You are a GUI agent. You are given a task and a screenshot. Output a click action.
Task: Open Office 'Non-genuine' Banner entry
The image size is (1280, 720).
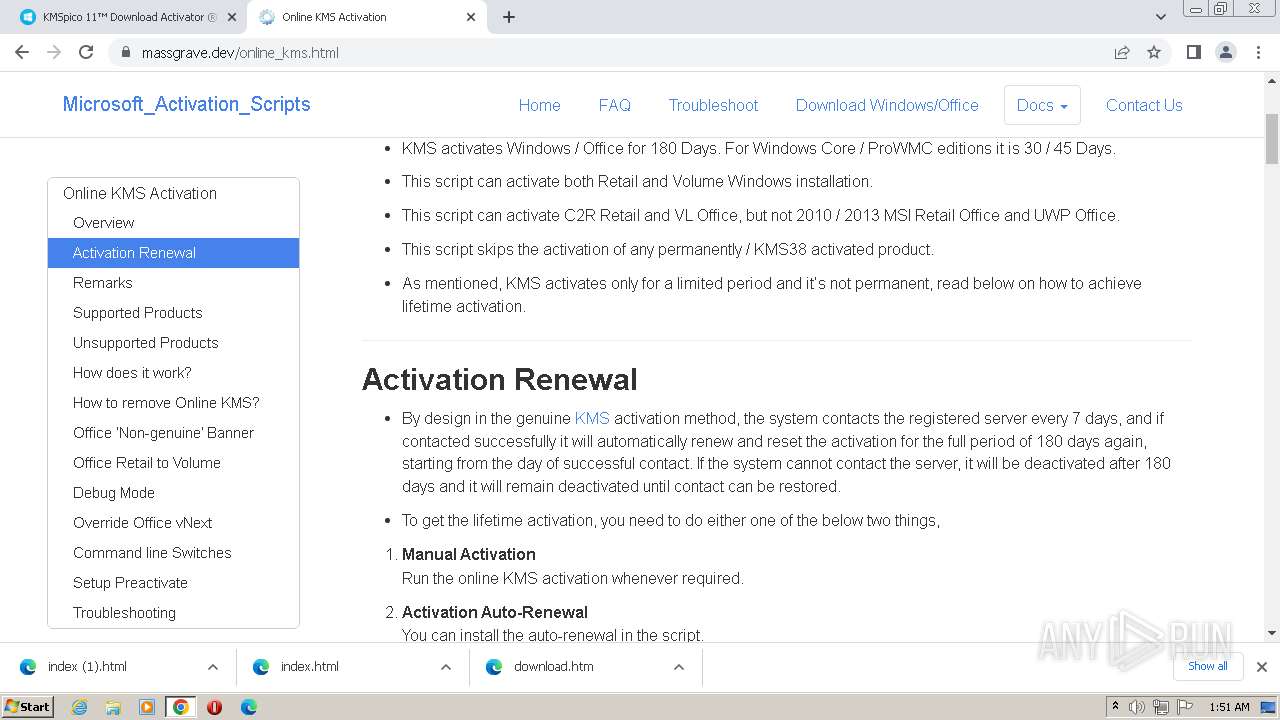pos(163,433)
